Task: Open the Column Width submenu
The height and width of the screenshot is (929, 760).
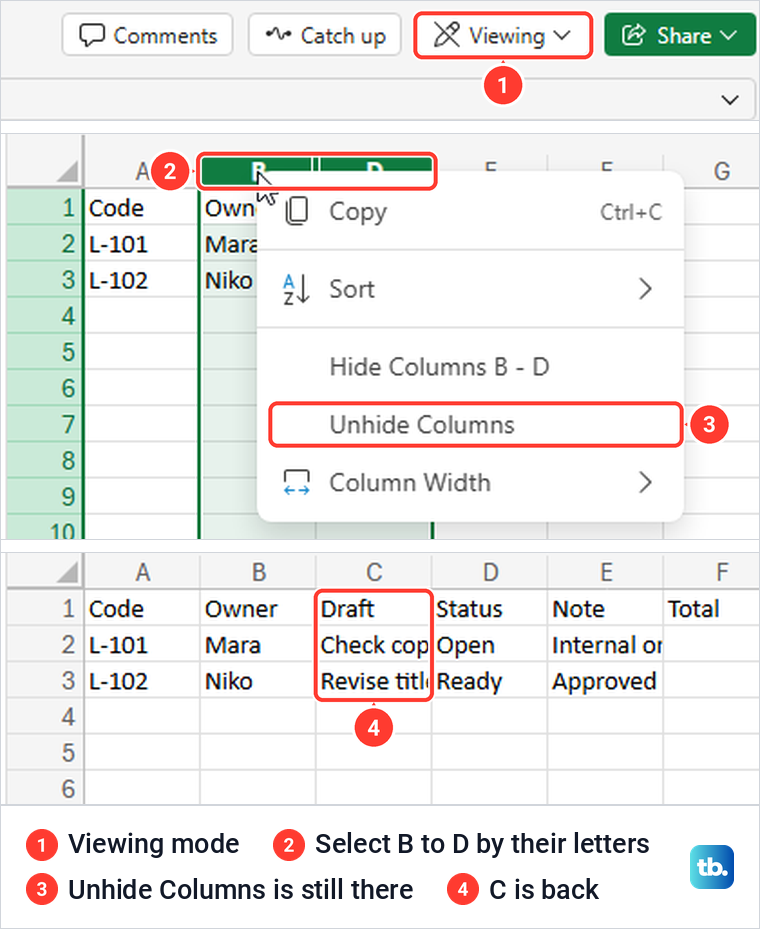Action: pos(470,482)
